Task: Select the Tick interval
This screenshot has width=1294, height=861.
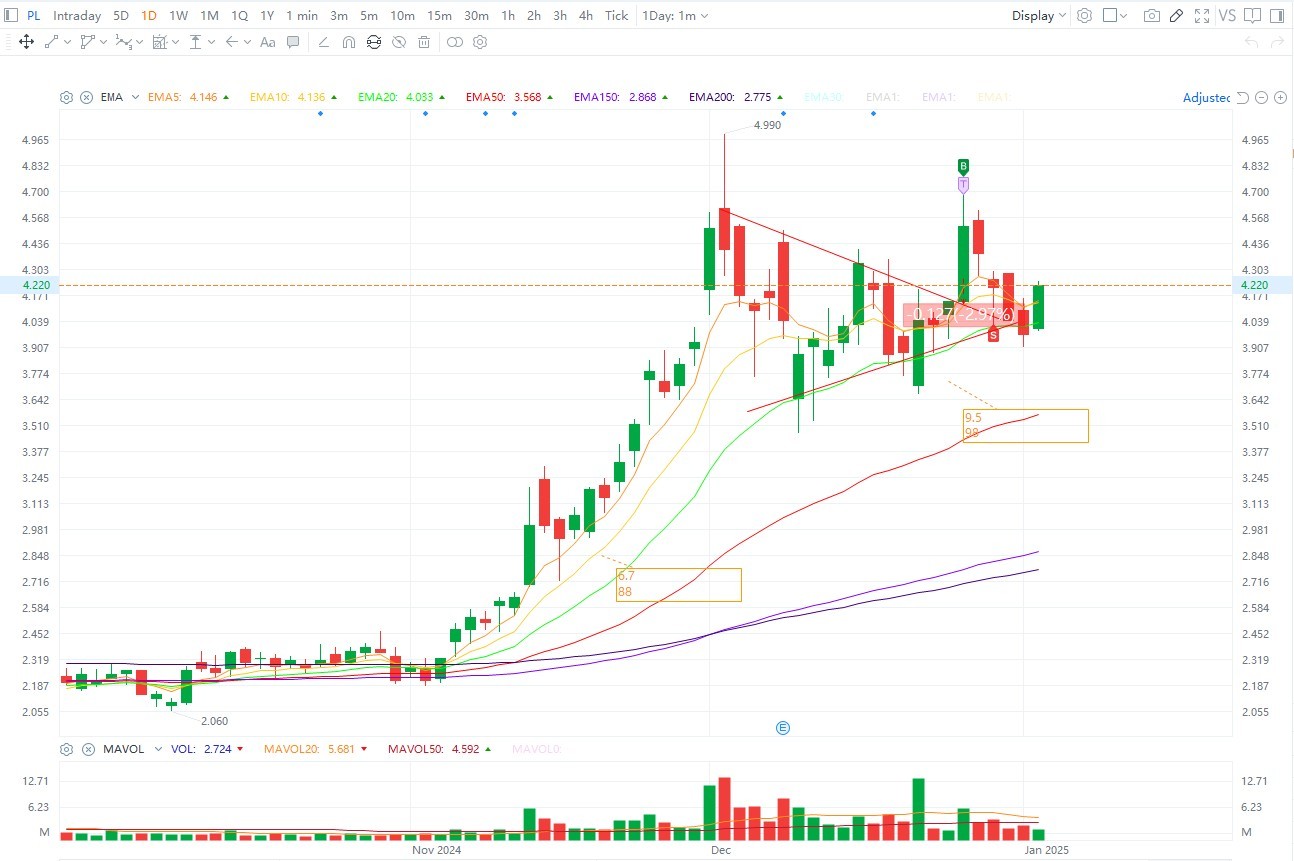Action: [x=617, y=15]
